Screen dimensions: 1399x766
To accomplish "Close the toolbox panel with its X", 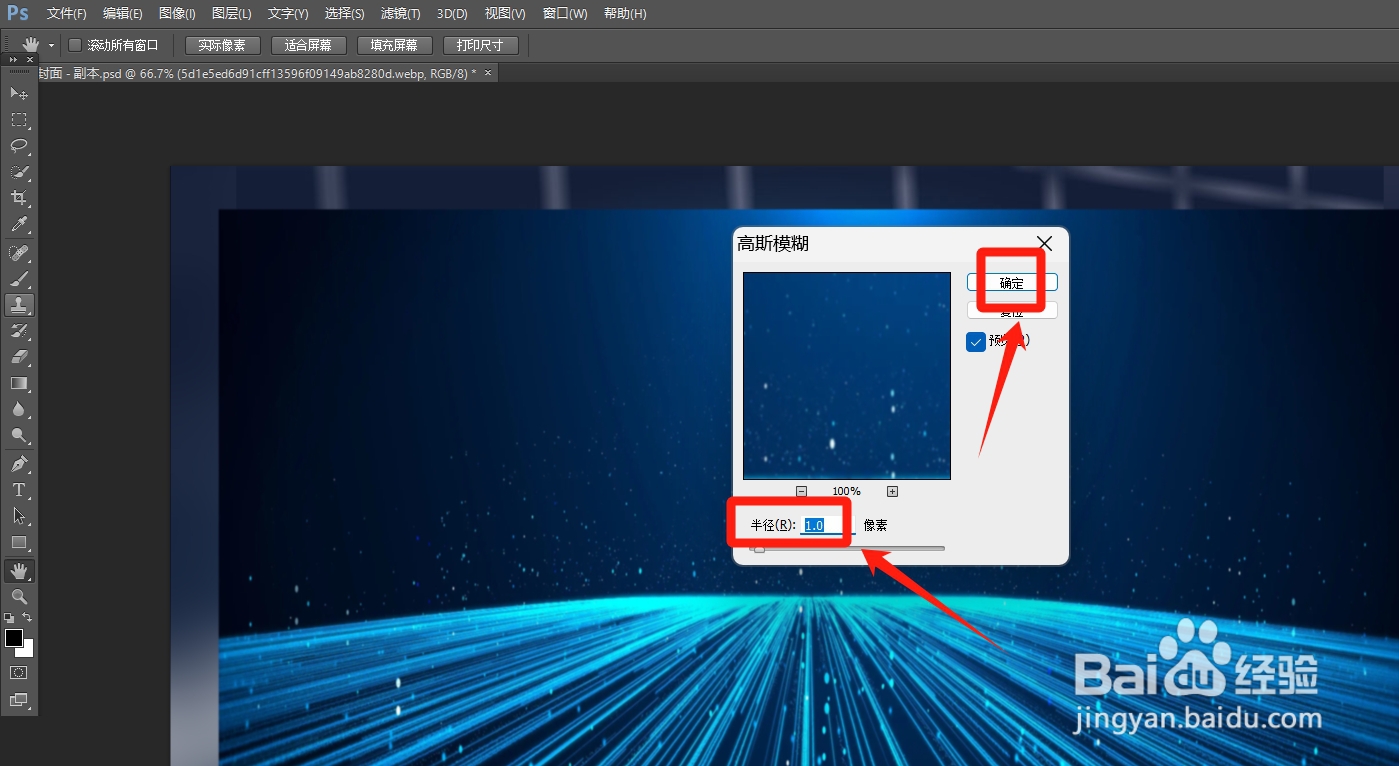I will 28,60.
